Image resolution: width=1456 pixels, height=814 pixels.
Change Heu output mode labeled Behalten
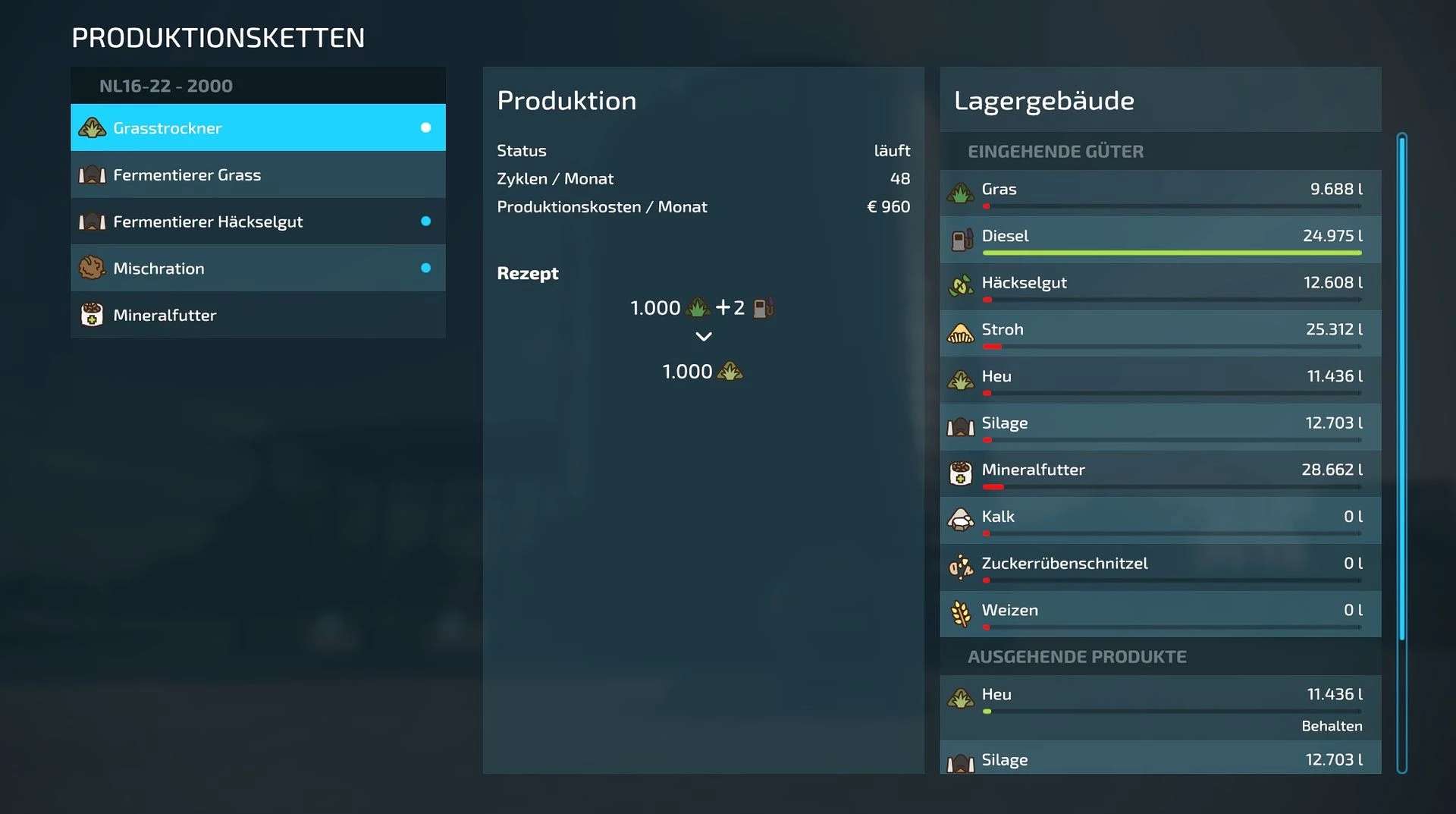[1332, 726]
